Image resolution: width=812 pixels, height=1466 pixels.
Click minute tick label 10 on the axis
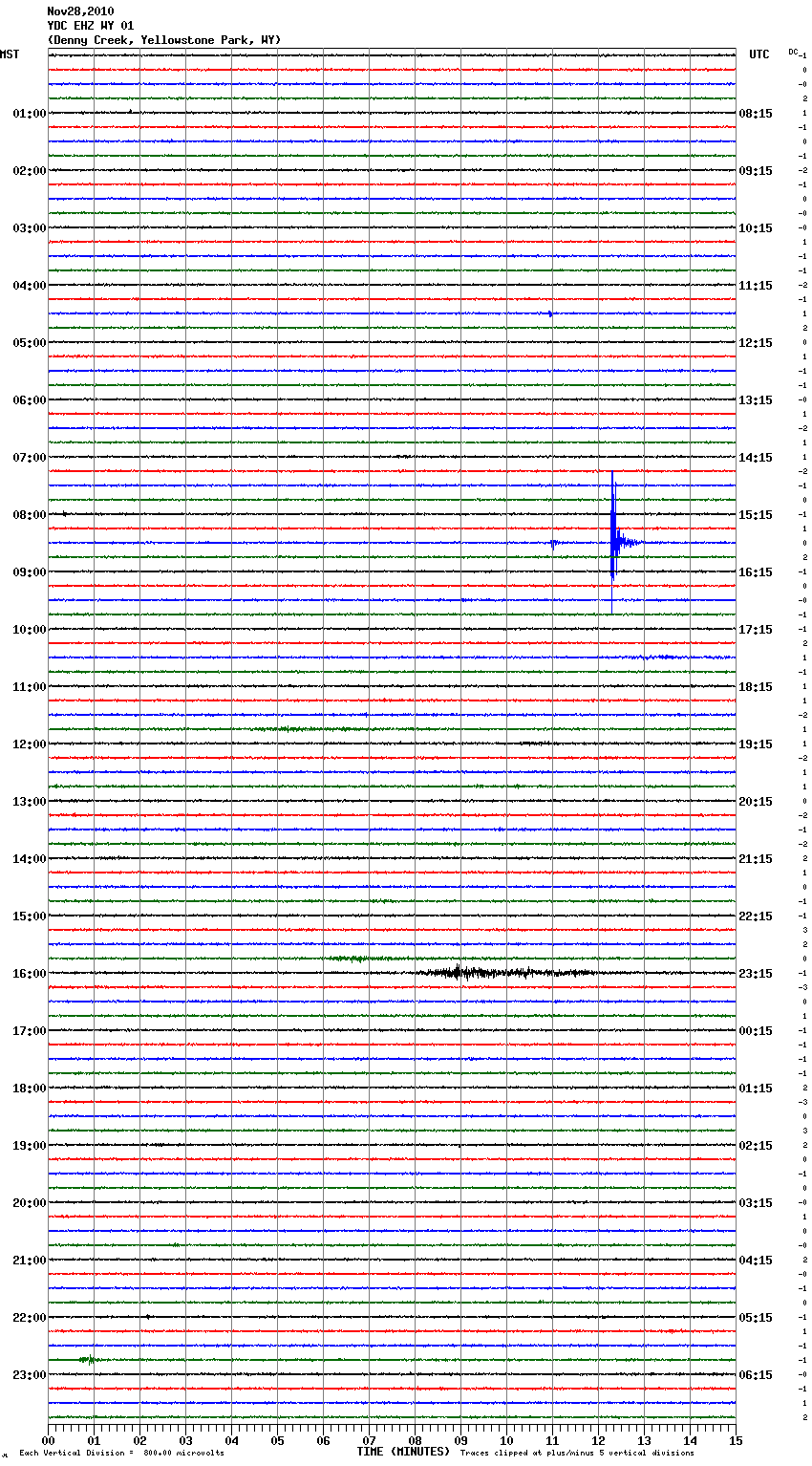tap(507, 1440)
